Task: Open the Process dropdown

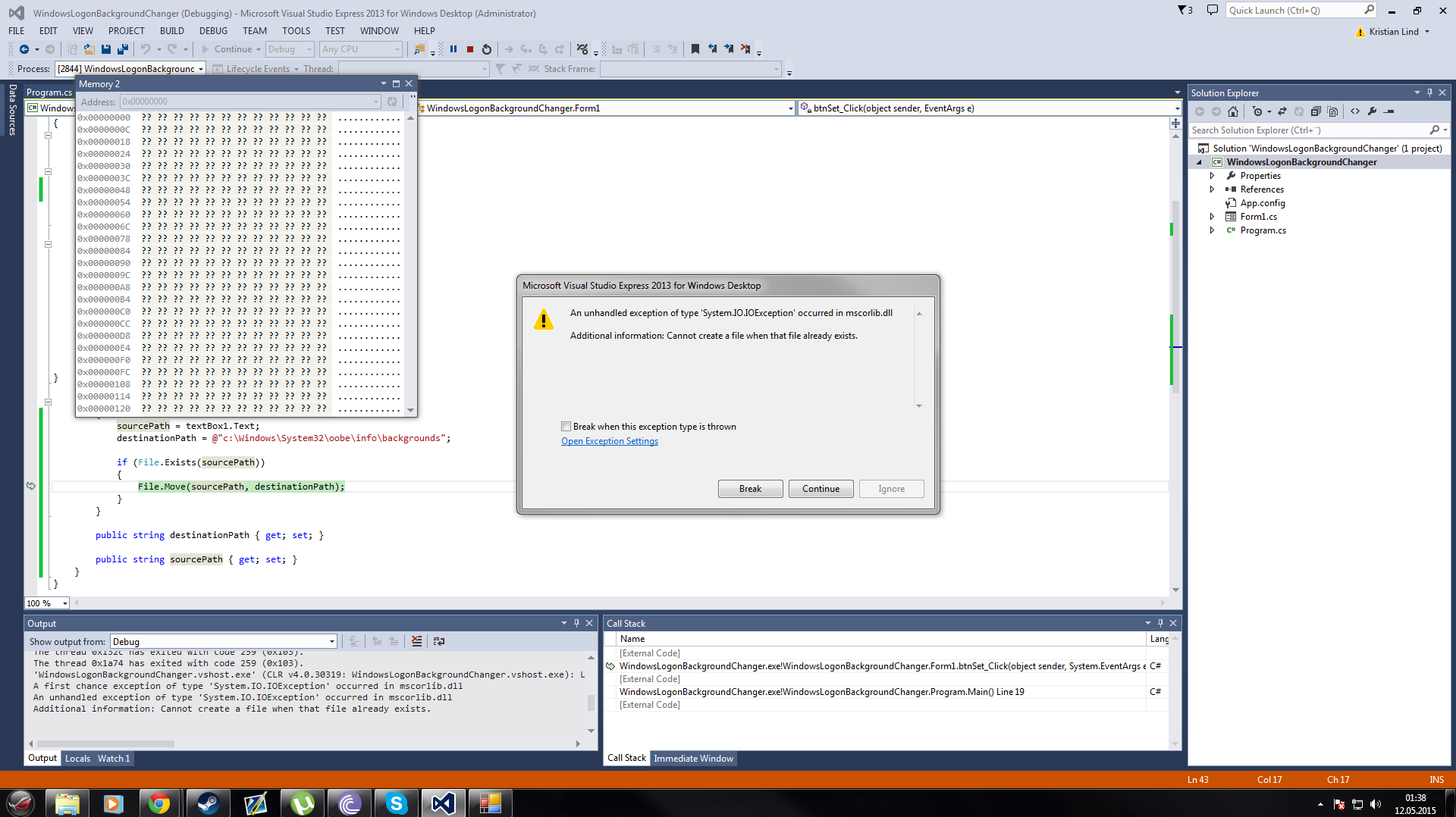Action: pyautogui.click(x=201, y=69)
